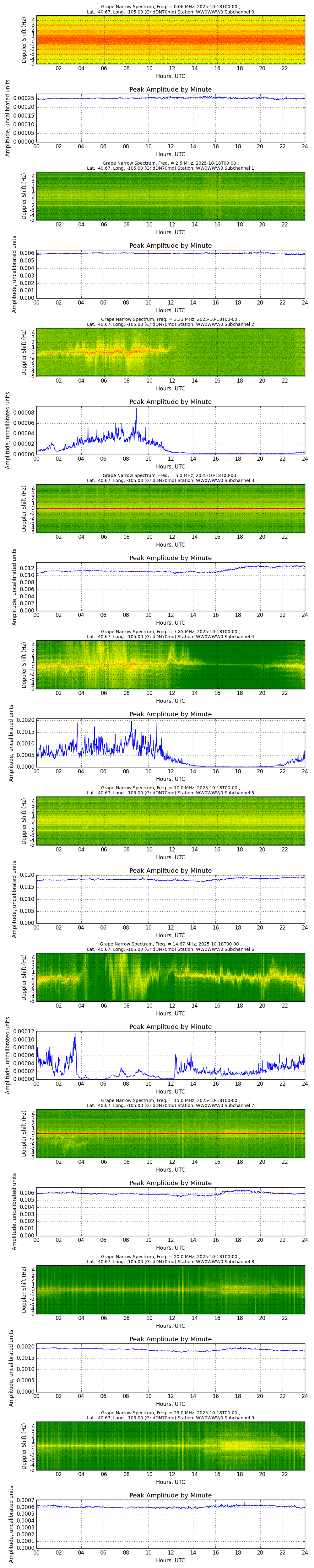
Task: Select the 7.85 MHz peak amplitude chart
Action: pyautogui.click(x=170, y=743)
